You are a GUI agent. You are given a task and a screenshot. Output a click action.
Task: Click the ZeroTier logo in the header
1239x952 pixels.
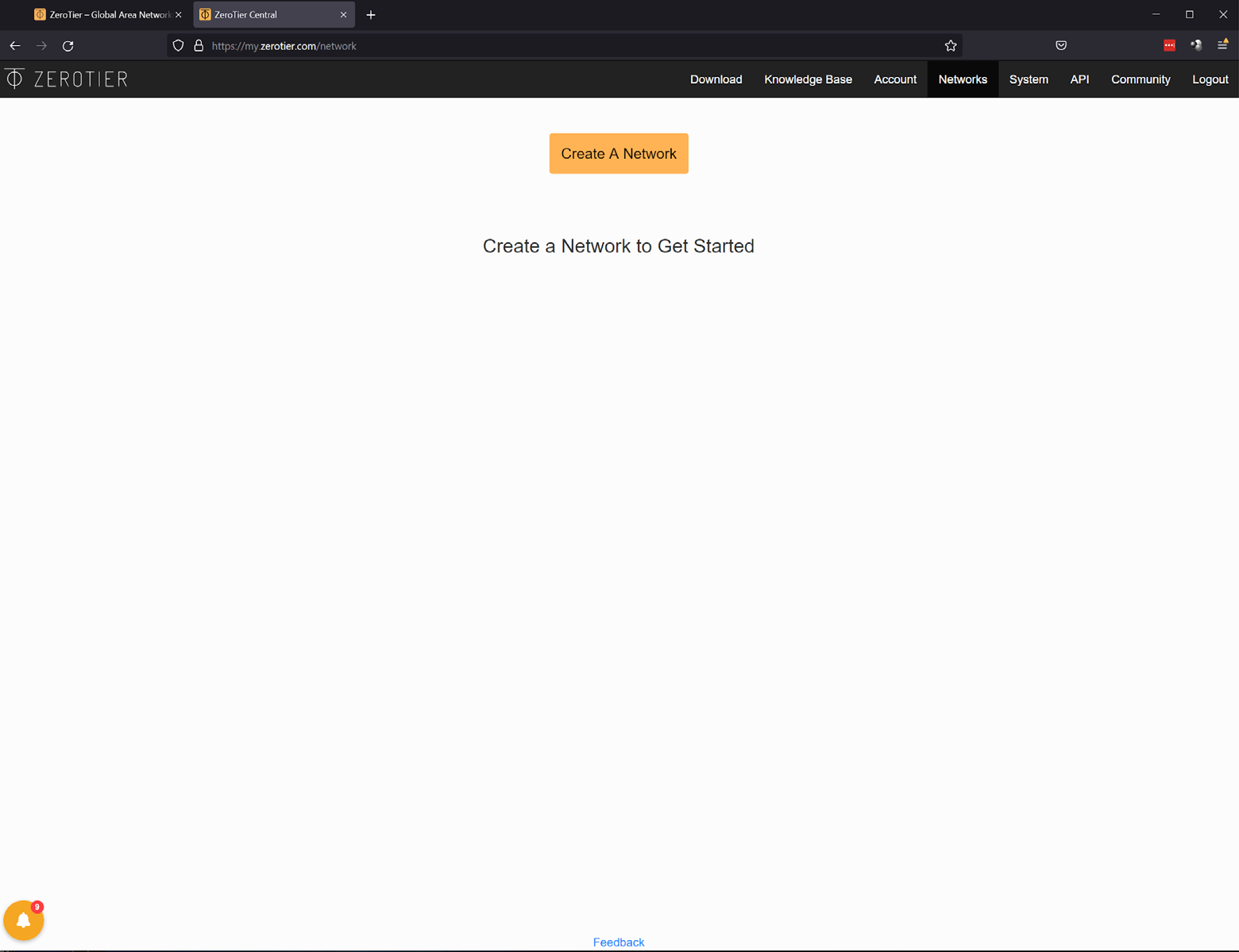(x=67, y=79)
